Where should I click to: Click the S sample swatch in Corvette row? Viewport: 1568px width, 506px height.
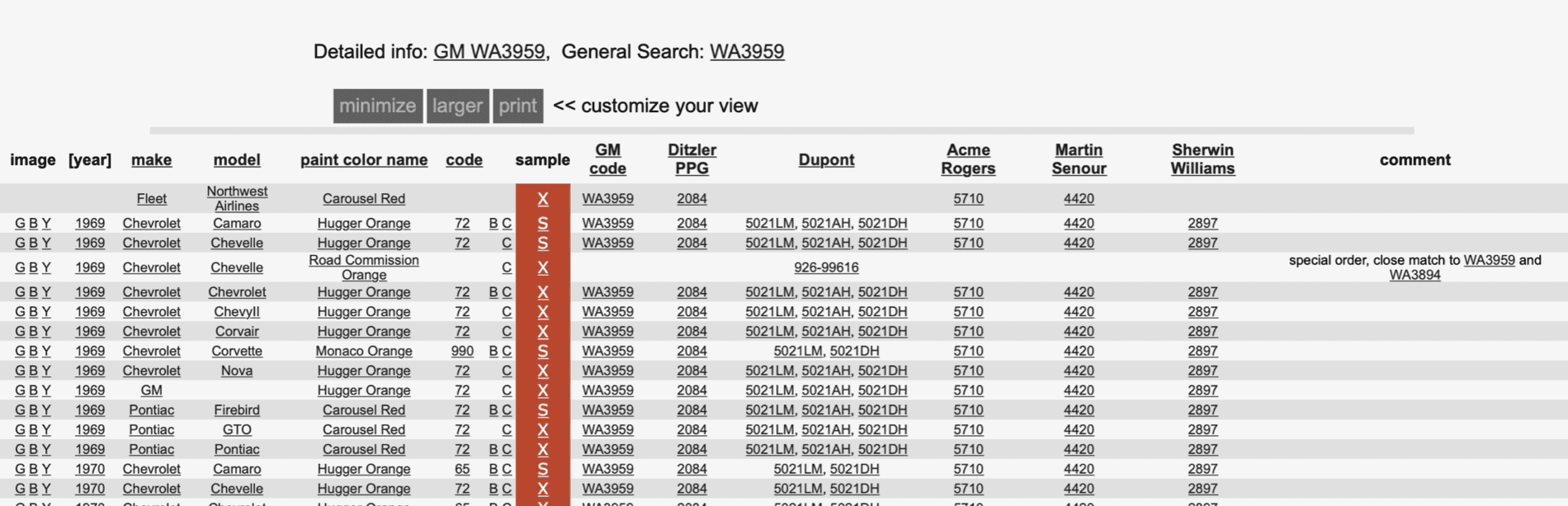click(543, 351)
